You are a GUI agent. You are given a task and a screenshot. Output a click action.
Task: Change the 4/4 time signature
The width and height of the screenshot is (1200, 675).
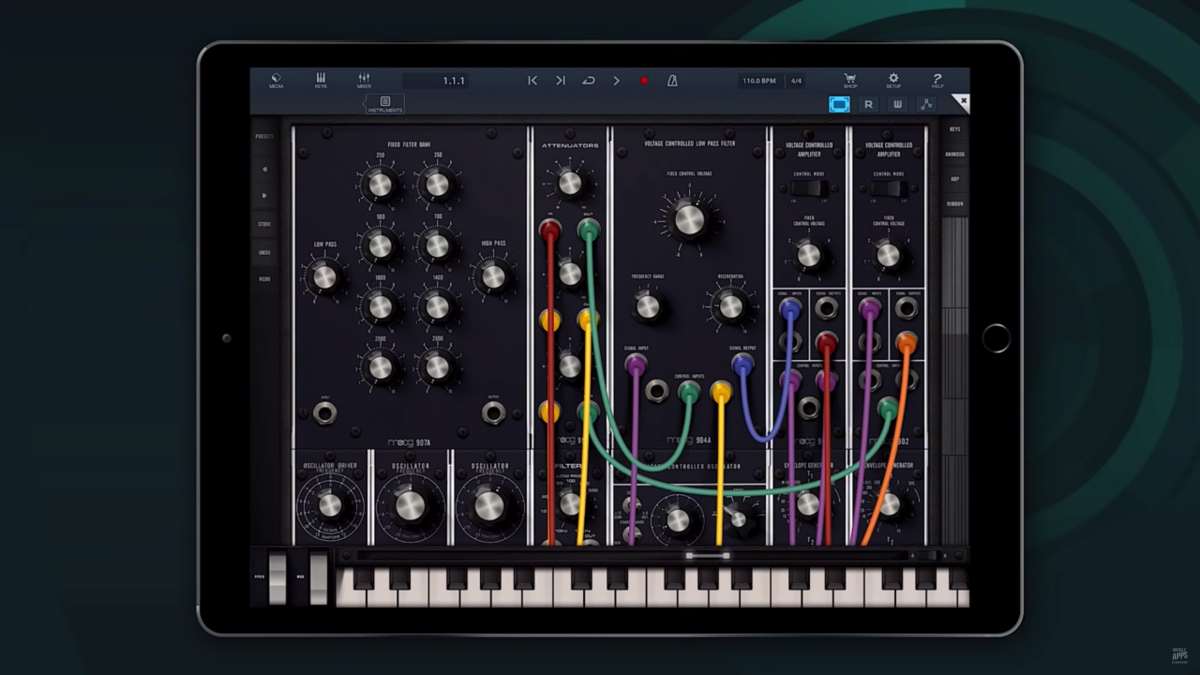pyautogui.click(x=797, y=81)
